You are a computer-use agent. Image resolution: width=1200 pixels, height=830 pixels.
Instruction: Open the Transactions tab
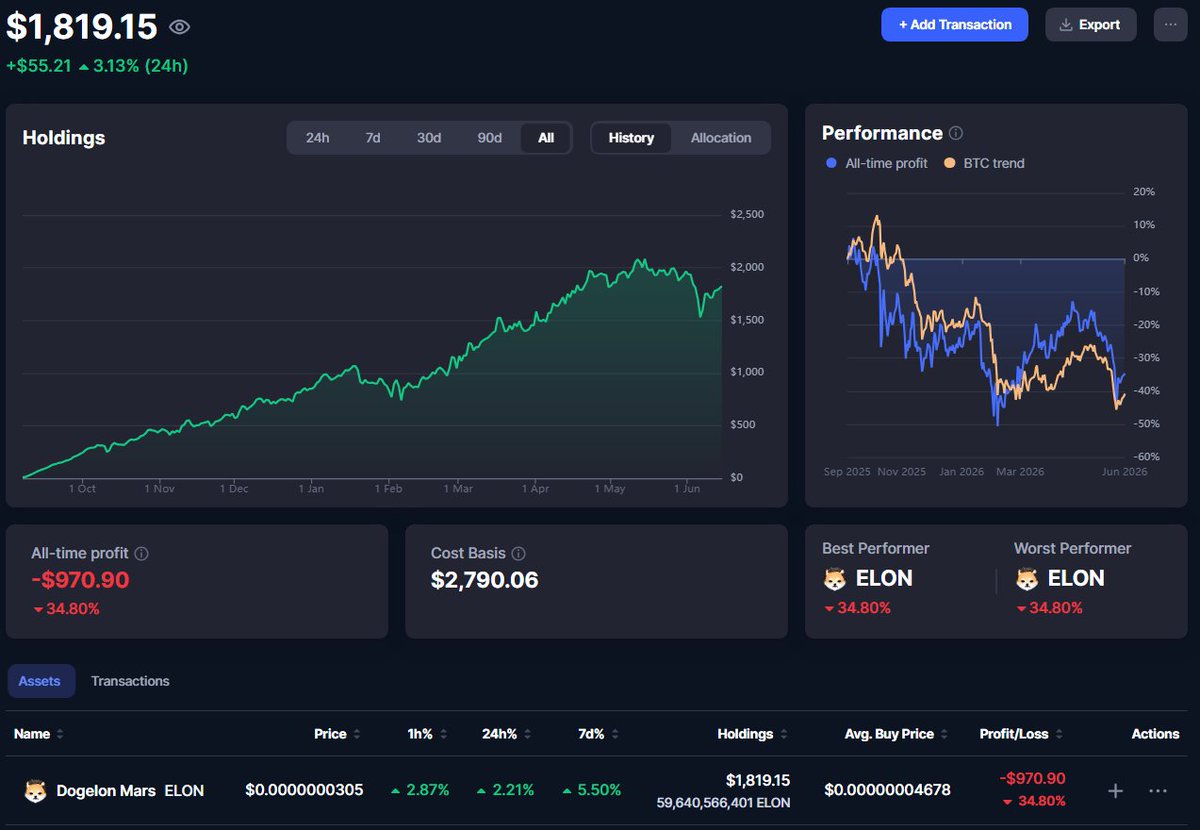pos(130,681)
